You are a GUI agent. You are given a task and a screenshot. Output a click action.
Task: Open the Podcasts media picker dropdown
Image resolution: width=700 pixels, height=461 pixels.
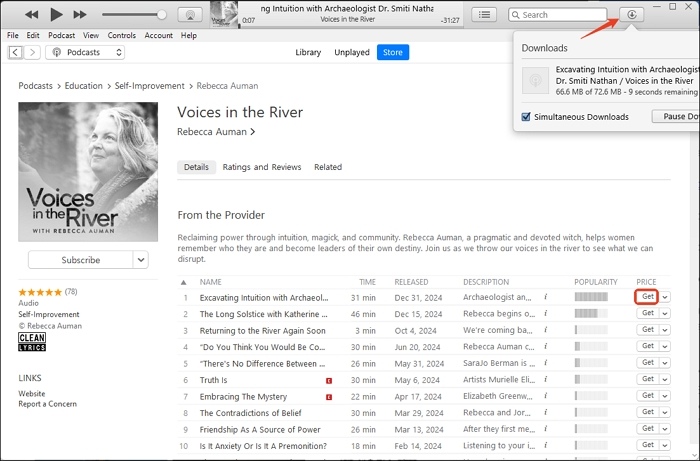tap(85, 52)
